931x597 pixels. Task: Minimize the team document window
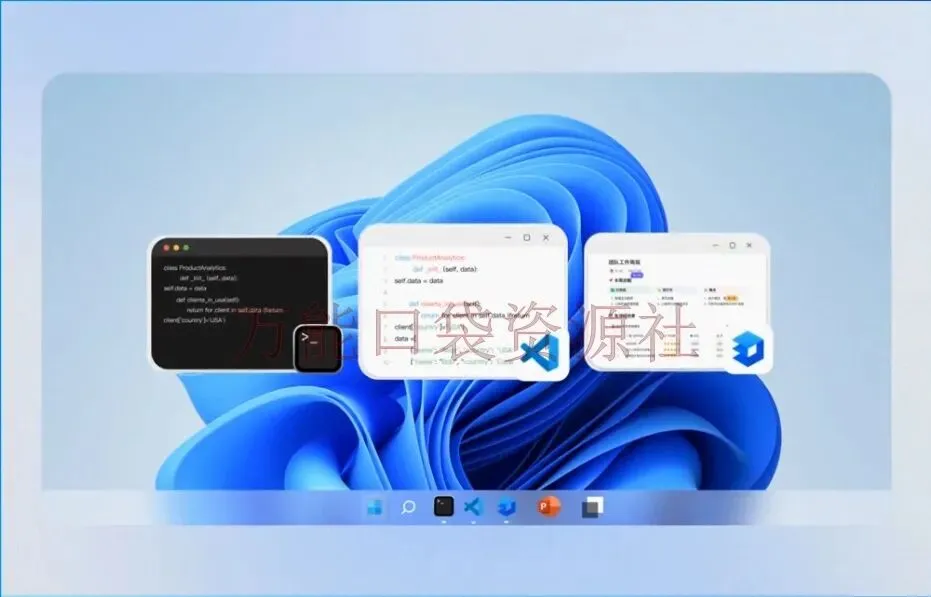point(715,245)
